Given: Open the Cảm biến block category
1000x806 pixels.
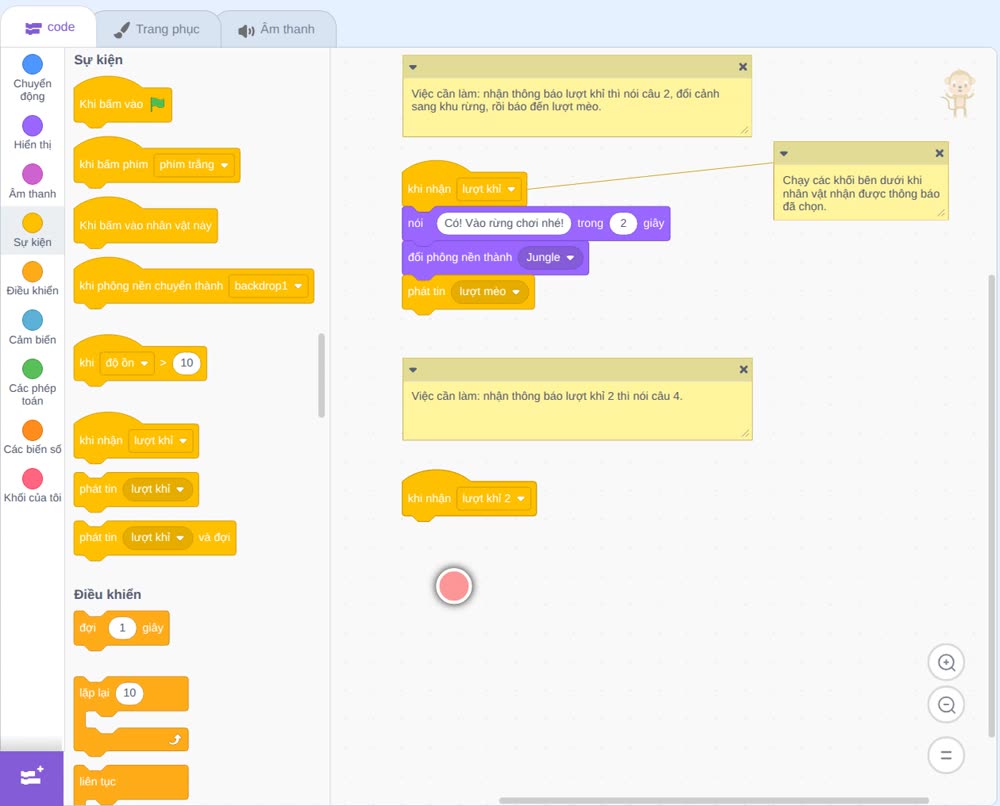Looking at the screenshot, I should [x=32, y=327].
